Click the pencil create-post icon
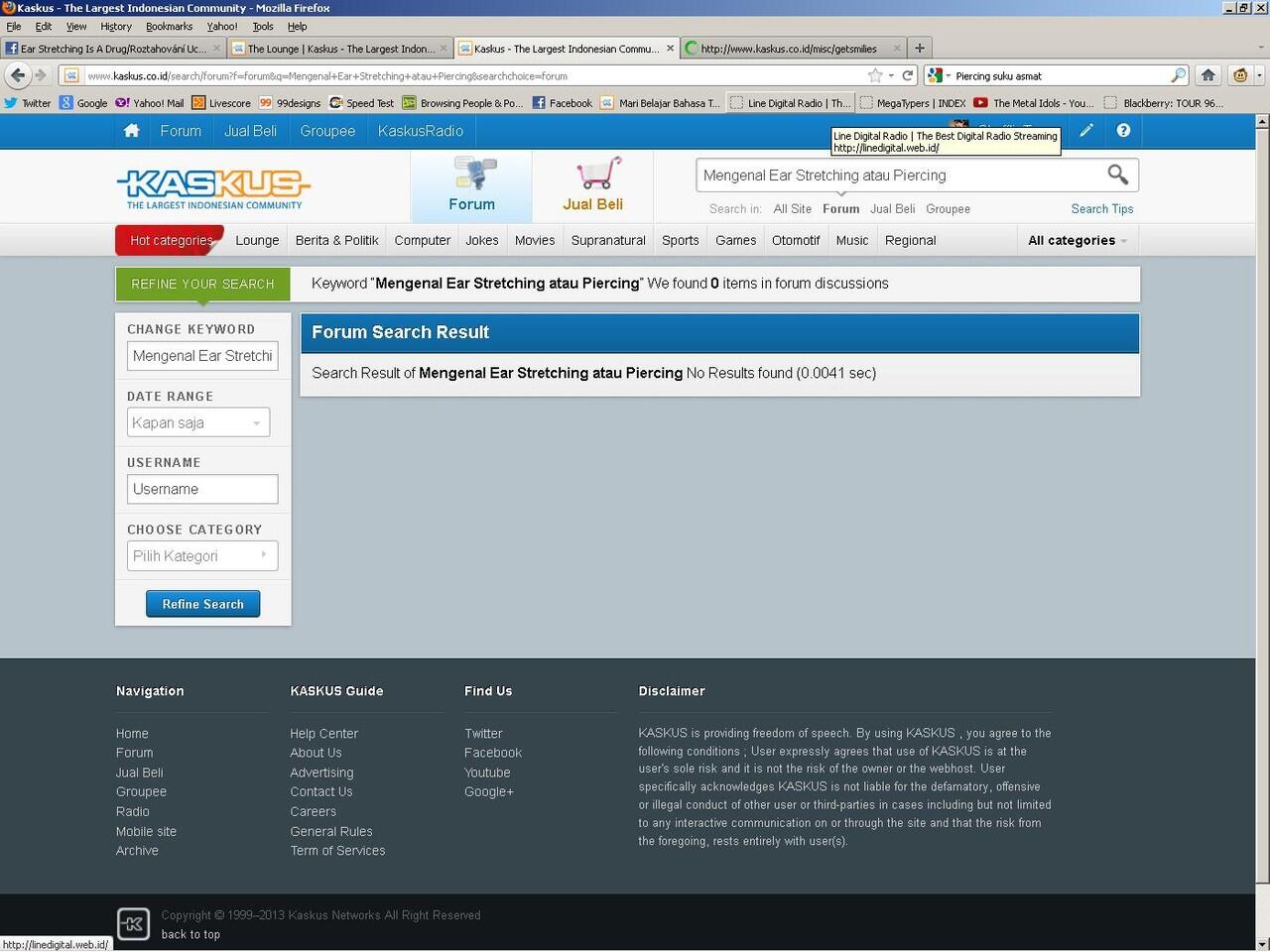This screenshot has width=1270, height=952. (x=1086, y=130)
